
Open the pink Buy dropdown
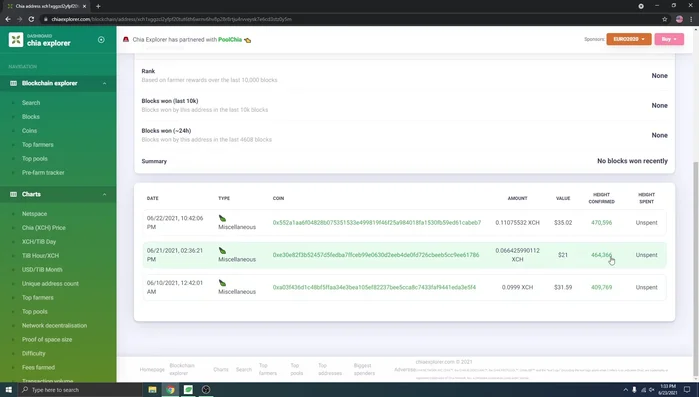(x=669, y=39)
